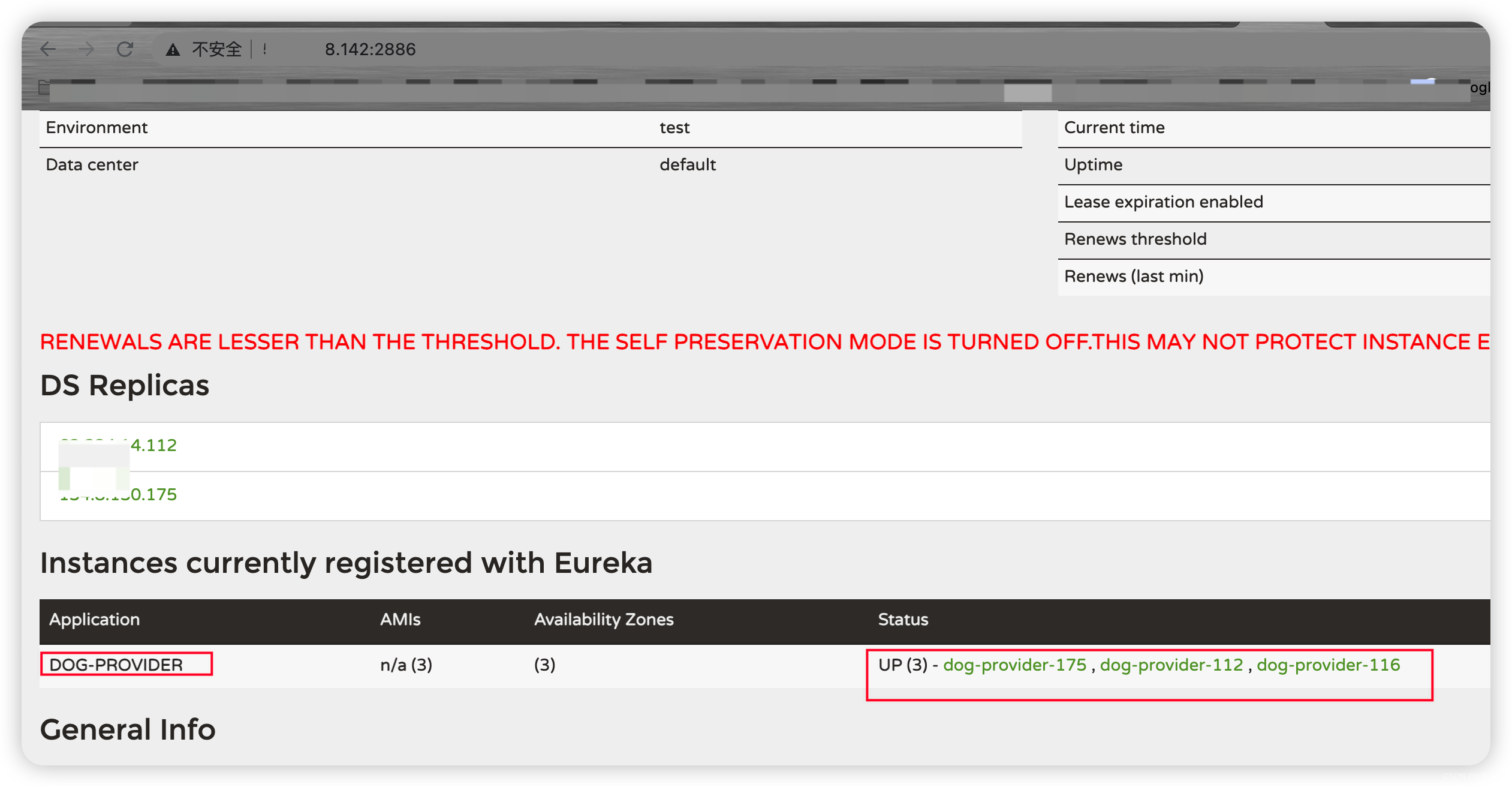1512x787 pixels.
Task: Click the Renews (last min) row
Action: (1274, 277)
